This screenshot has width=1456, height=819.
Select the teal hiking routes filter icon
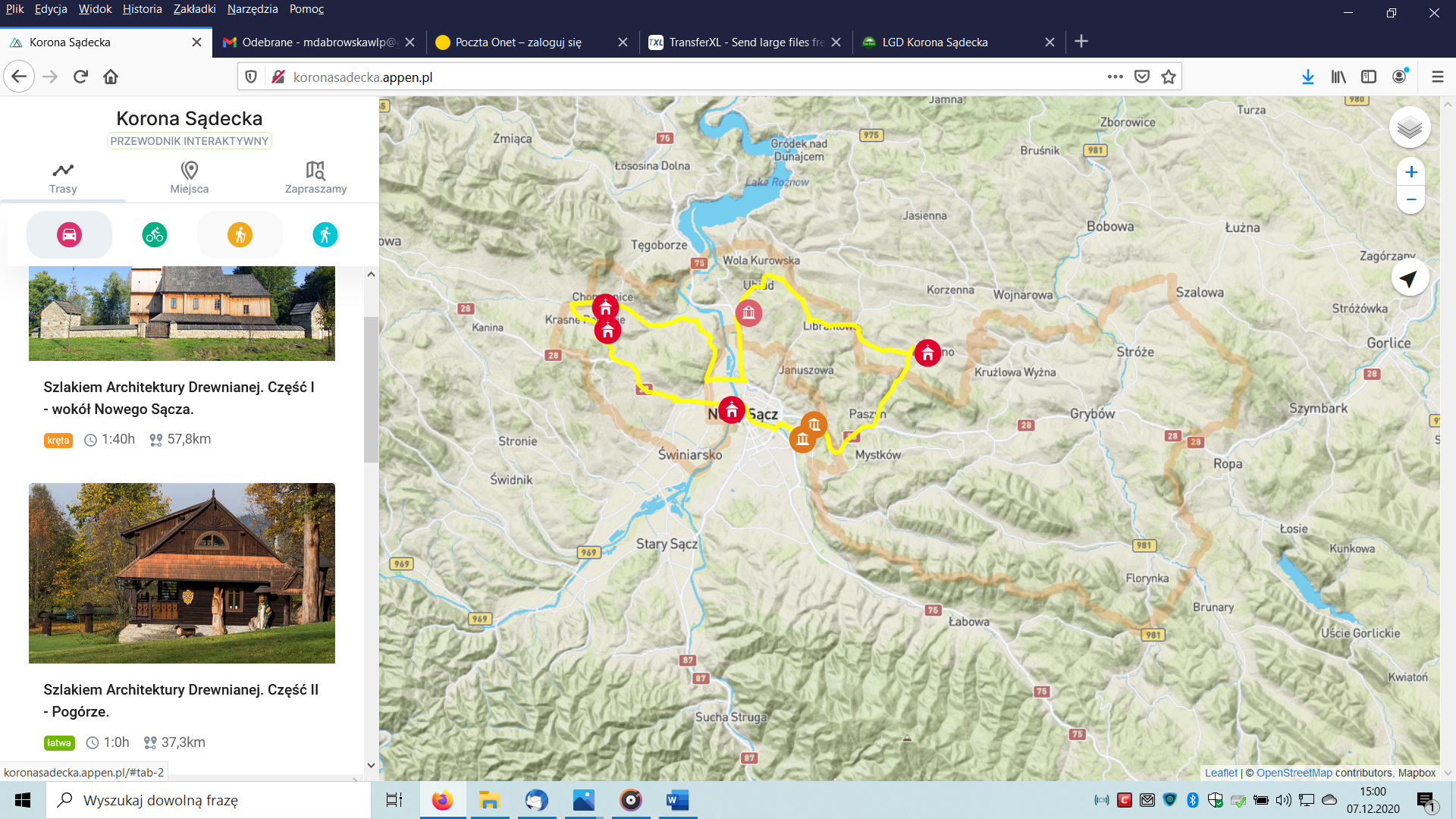pyautogui.click(x=325, y=235)
